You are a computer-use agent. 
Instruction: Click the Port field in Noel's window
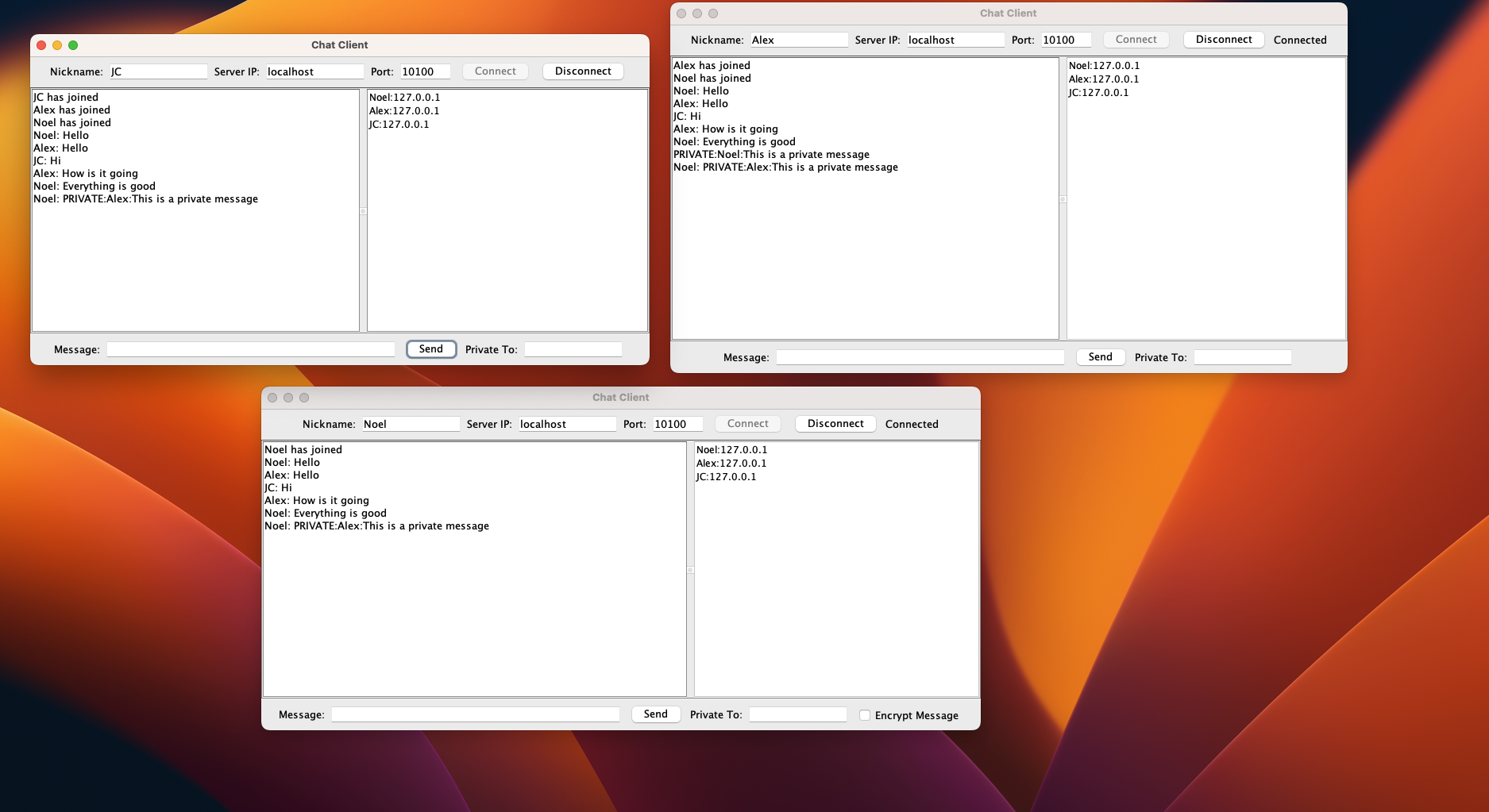(x=677, y=424)
